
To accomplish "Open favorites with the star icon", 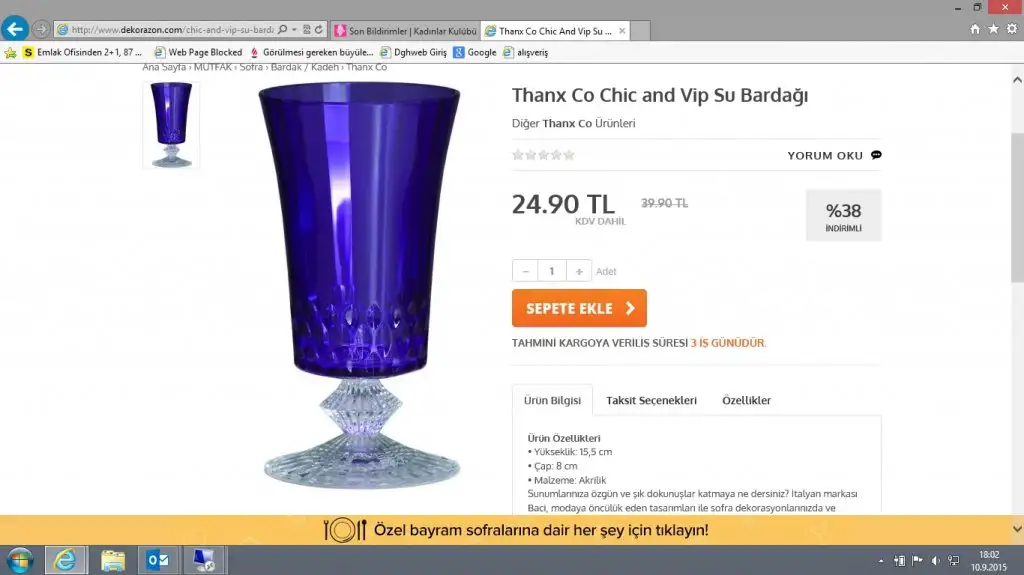I will (993, 29).
